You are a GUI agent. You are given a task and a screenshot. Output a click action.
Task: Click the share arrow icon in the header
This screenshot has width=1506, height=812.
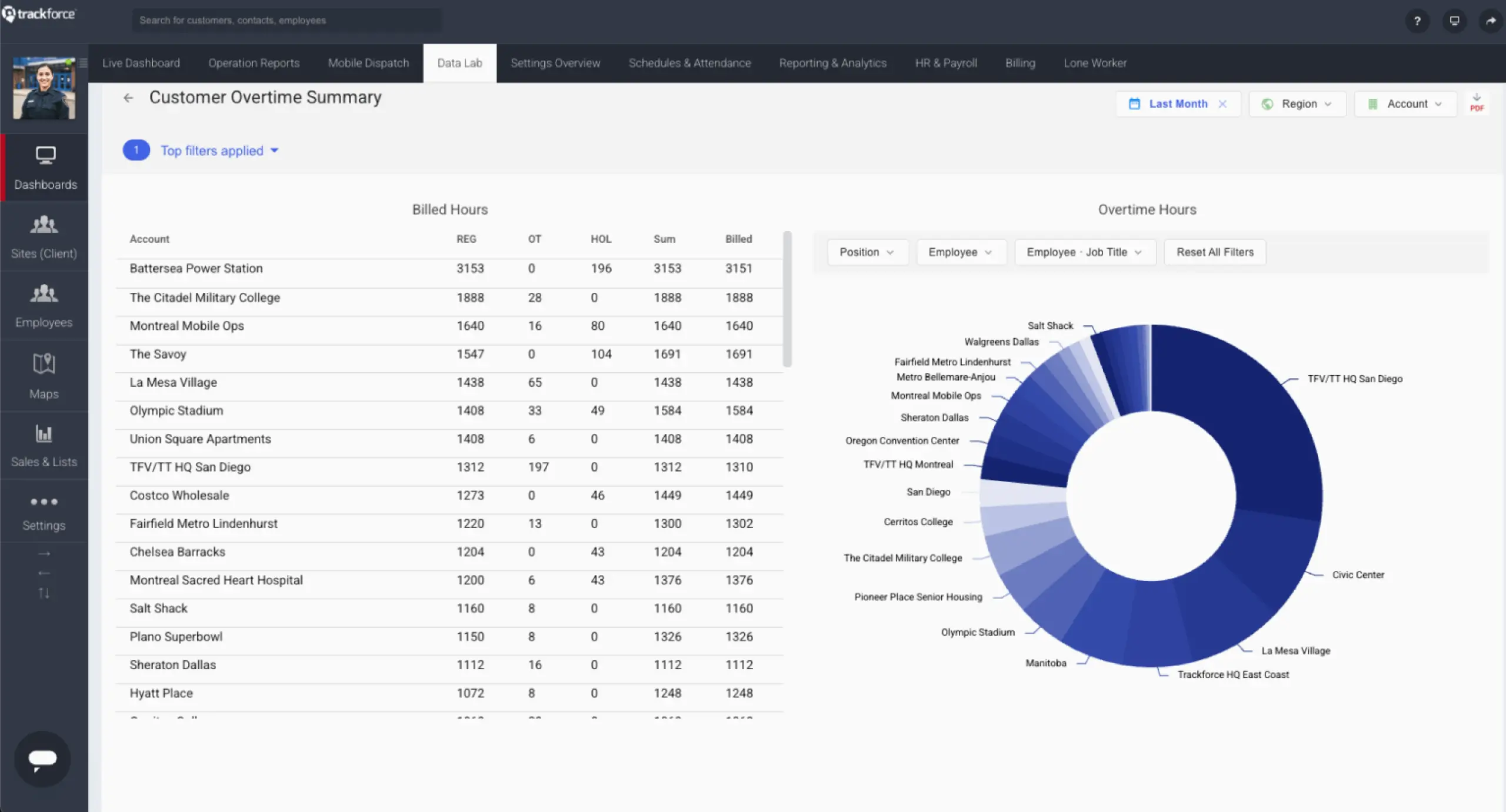1492,21
